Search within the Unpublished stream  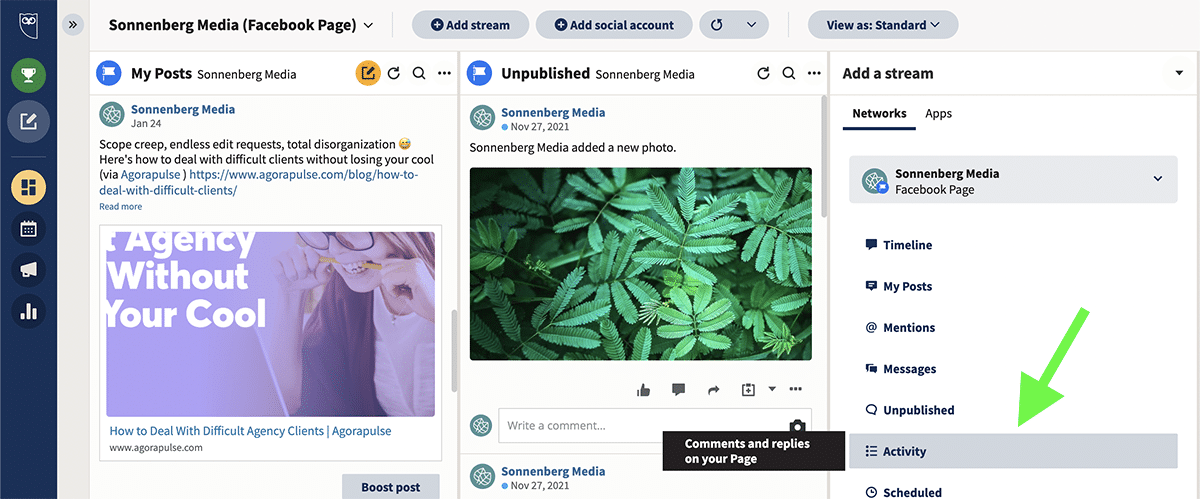coord(789,73)
